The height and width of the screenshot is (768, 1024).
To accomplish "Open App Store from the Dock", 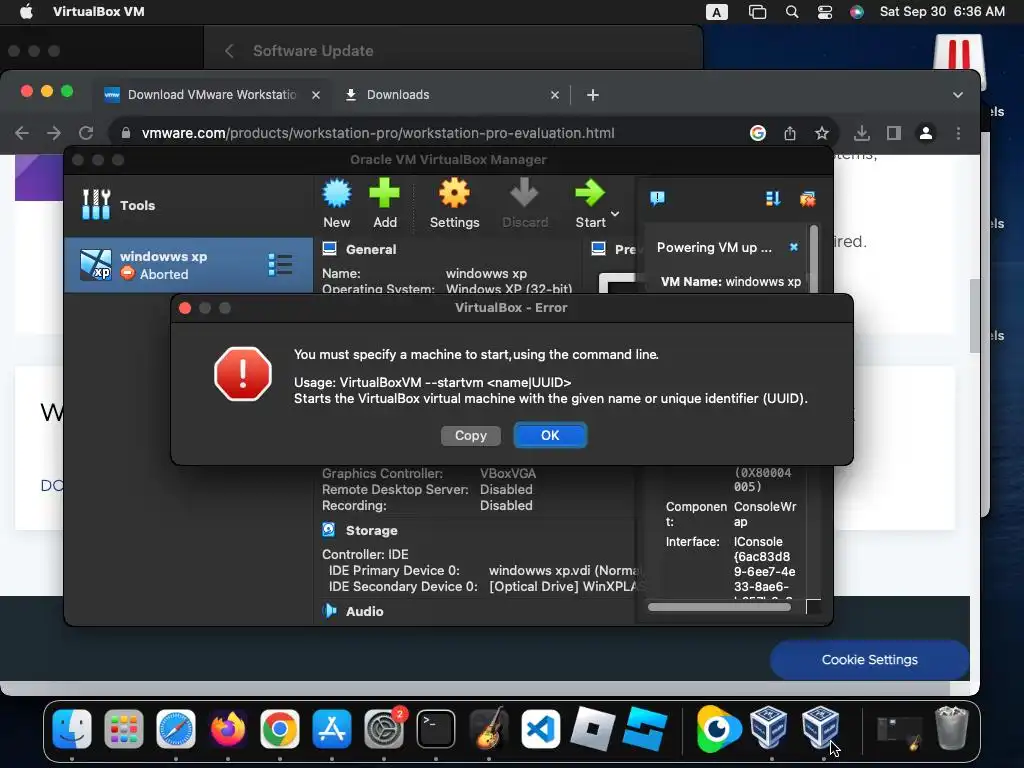I will point(332,729).
